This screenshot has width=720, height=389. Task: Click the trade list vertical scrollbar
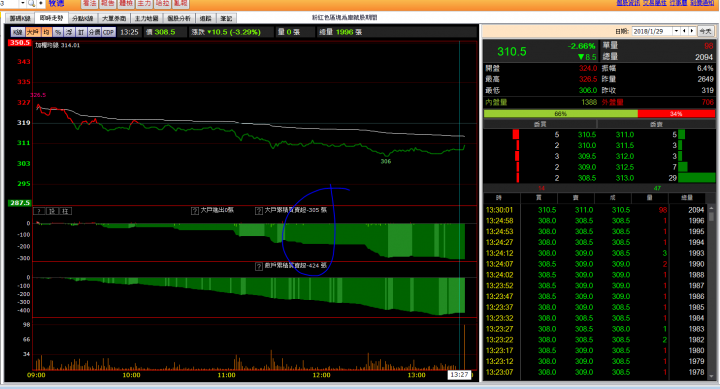pyautogui.click(x=711, y=292)
